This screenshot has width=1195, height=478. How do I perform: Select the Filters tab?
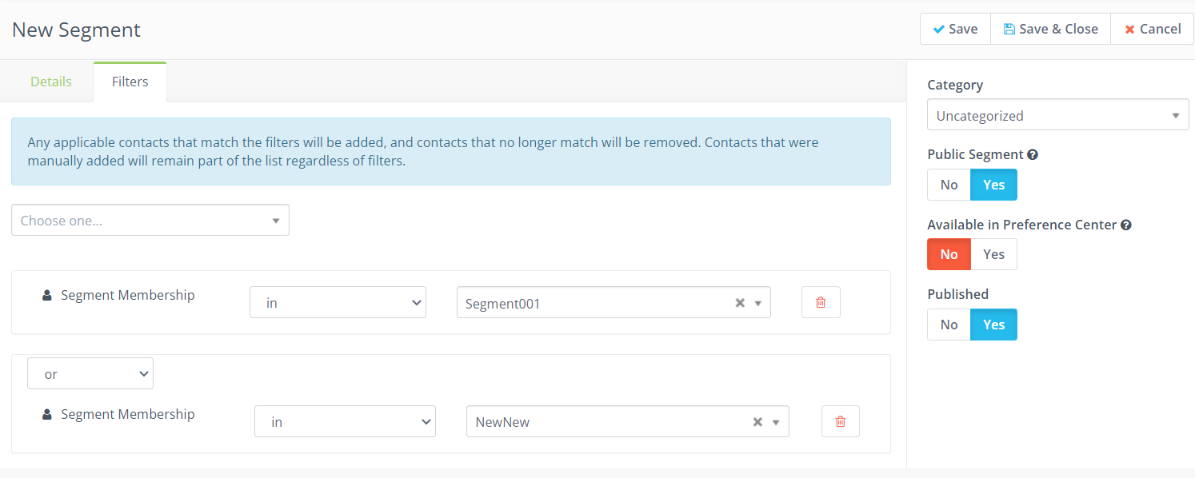(130, 82)
